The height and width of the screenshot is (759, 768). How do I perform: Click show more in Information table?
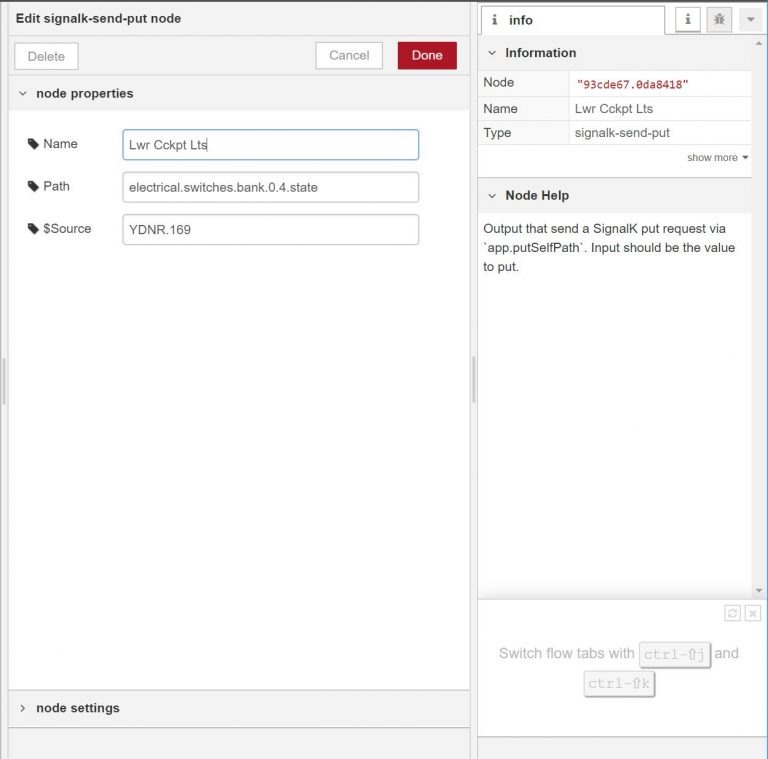pos(718,158)
